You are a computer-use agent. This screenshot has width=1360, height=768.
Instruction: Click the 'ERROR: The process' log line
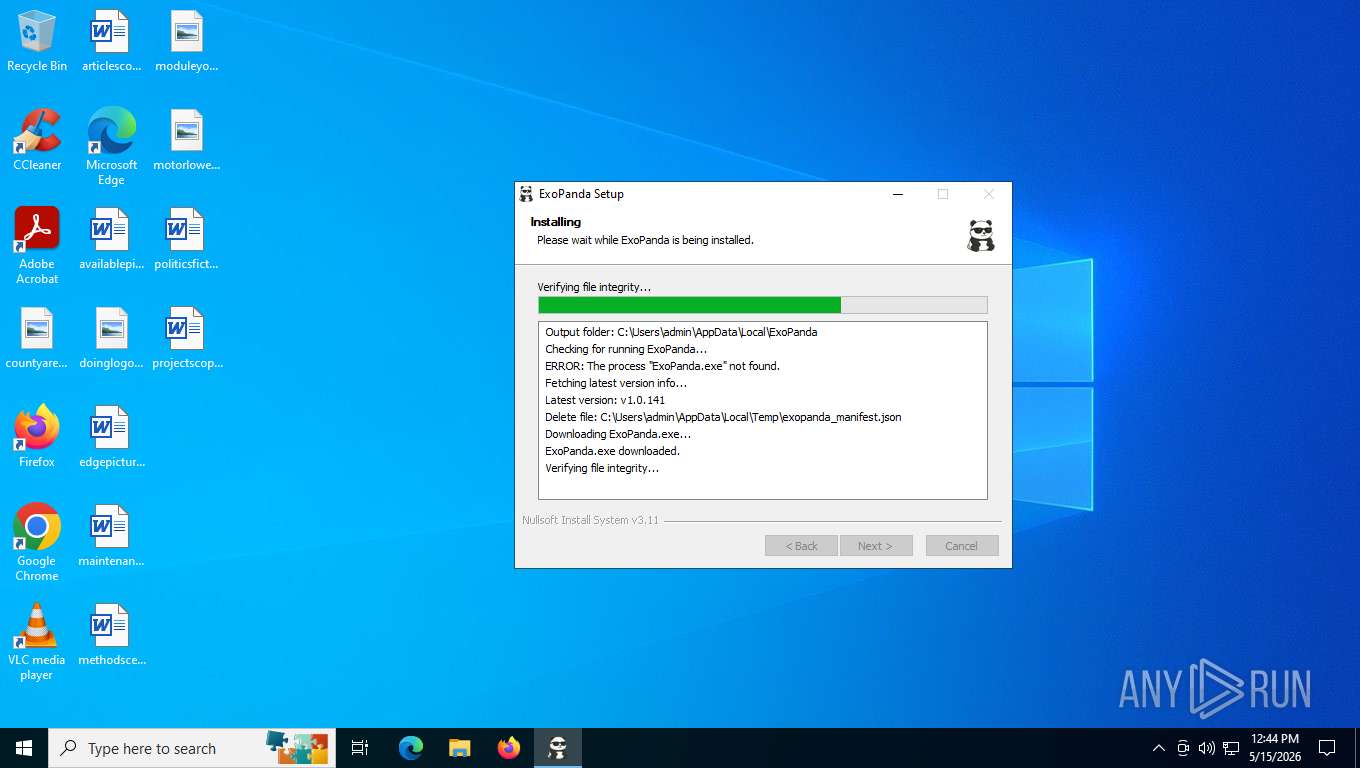(x=662, y=366)
